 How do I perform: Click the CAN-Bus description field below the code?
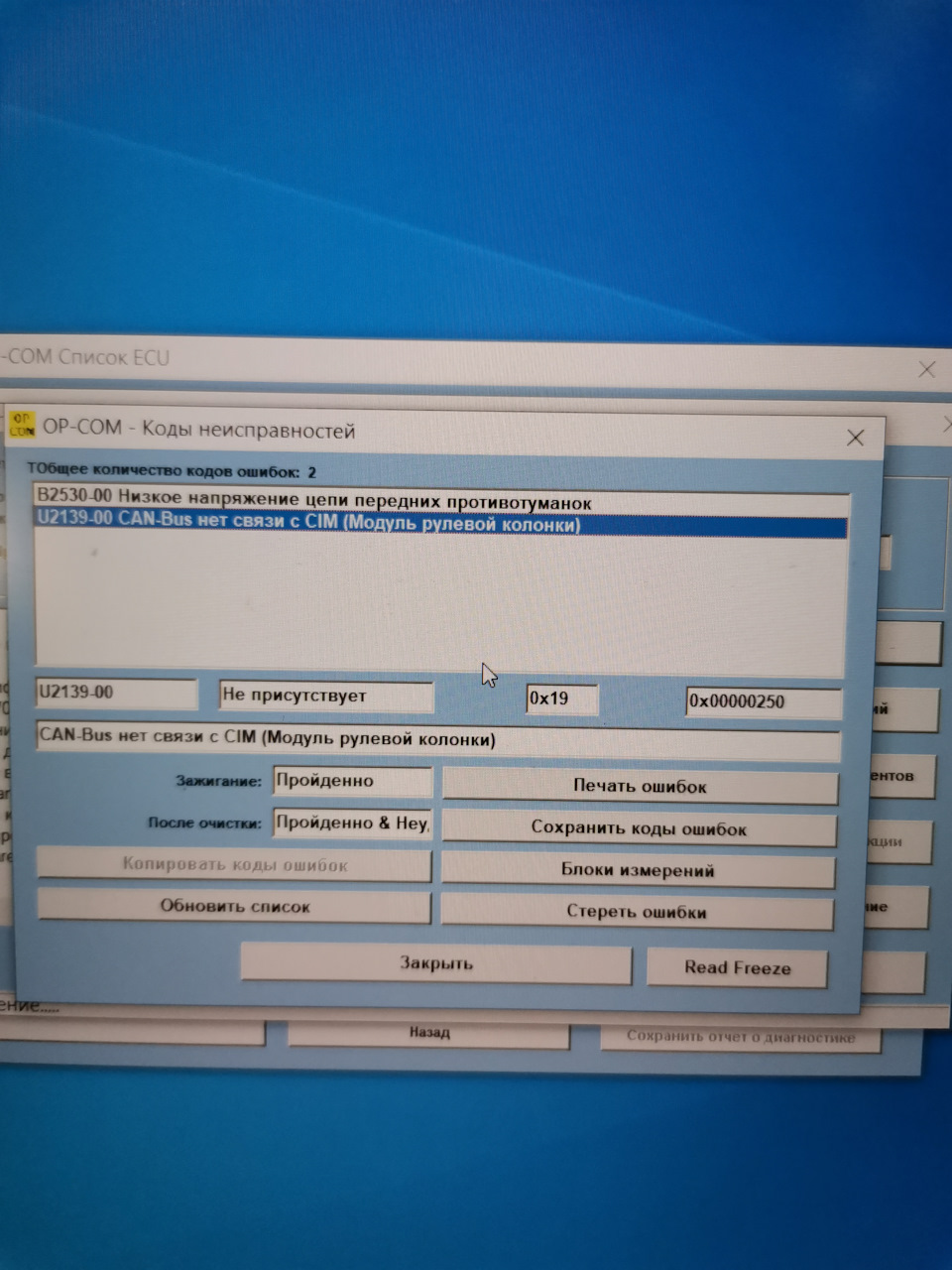coord(437,740)
